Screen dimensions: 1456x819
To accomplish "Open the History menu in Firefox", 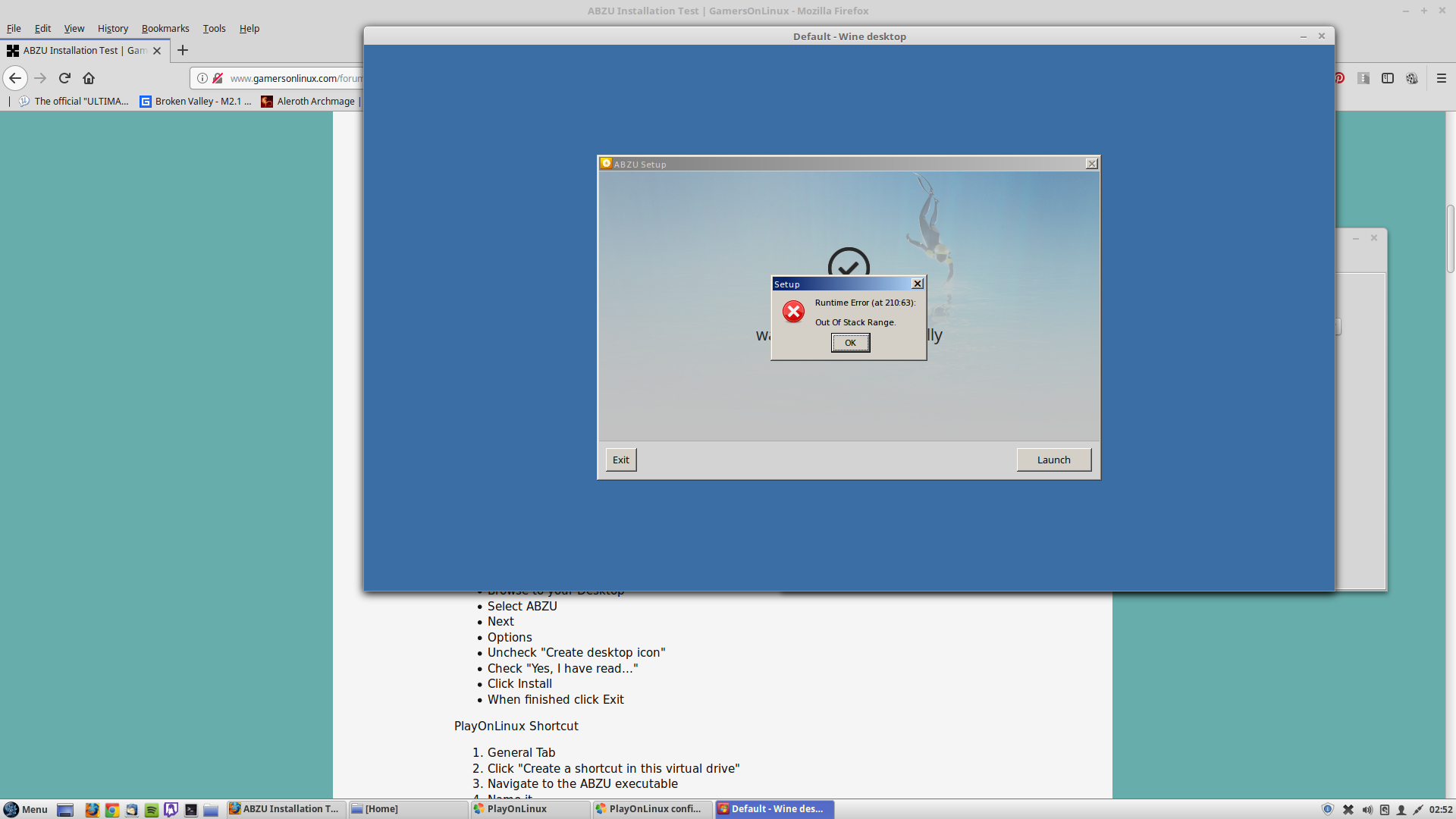I will (112, 28).
